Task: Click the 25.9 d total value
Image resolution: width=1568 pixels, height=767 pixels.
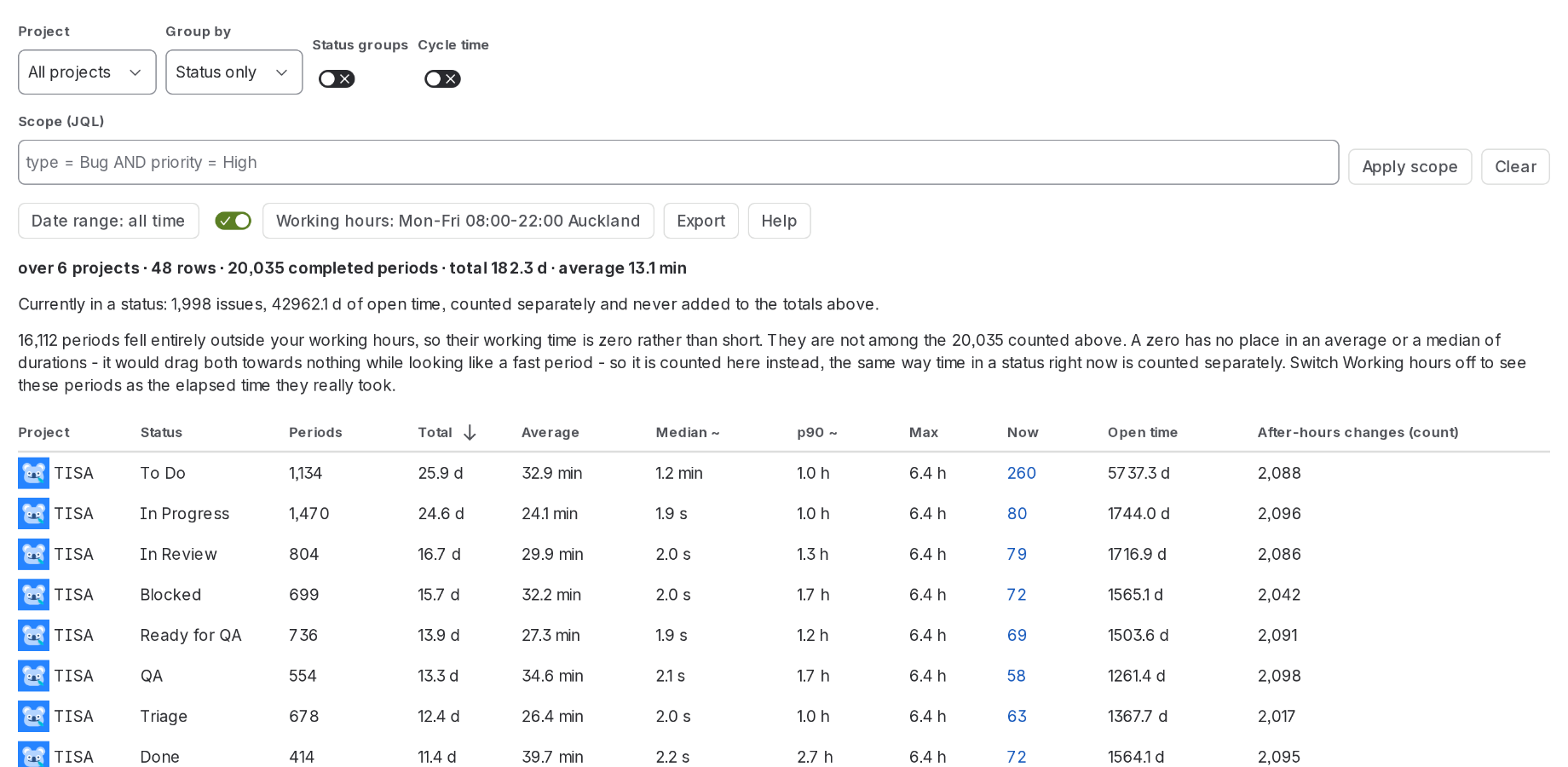Action: point(441,474)
